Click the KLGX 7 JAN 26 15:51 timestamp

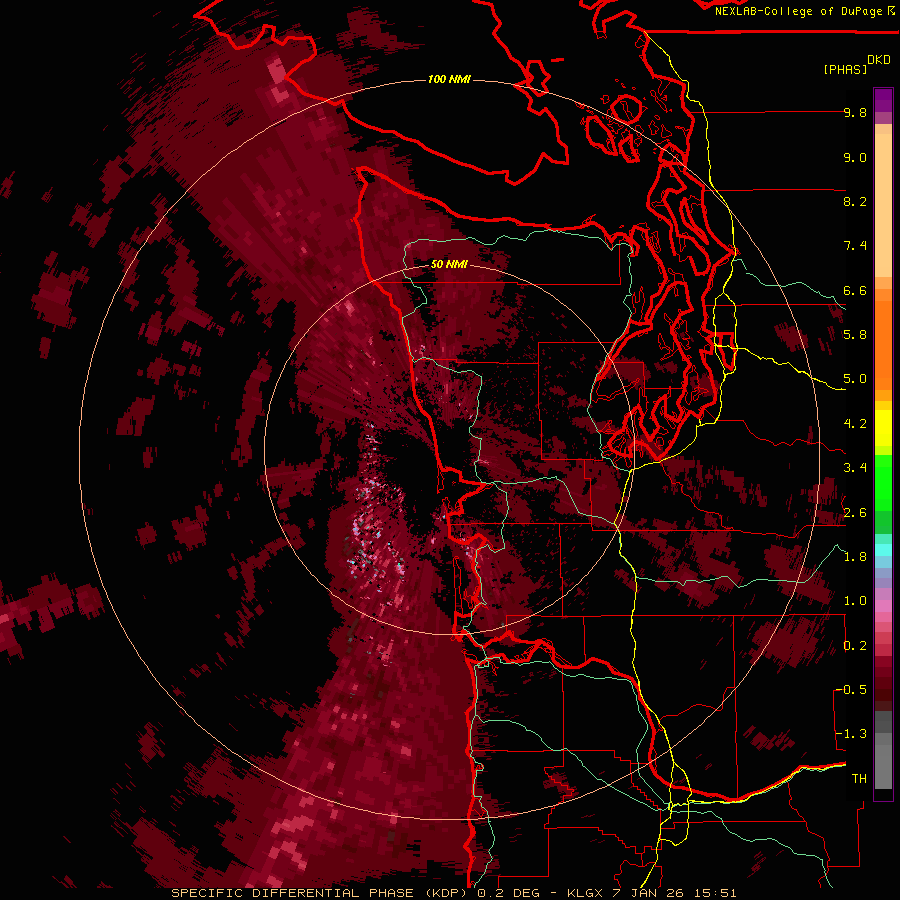pyautogui.click(x=651, y=893)
